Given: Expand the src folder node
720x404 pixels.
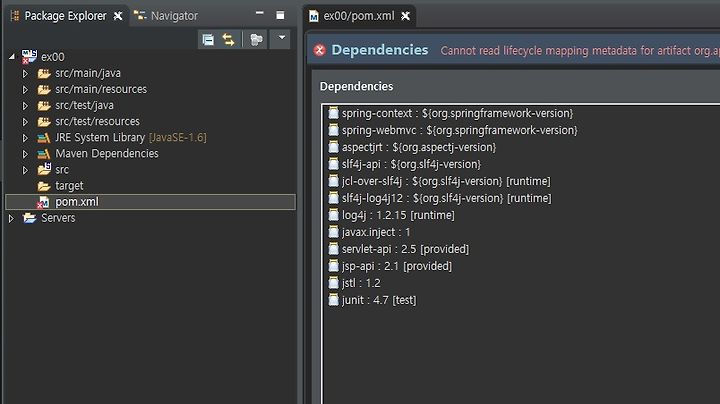Looking at the screenshot, I should (x=25, y=170).
